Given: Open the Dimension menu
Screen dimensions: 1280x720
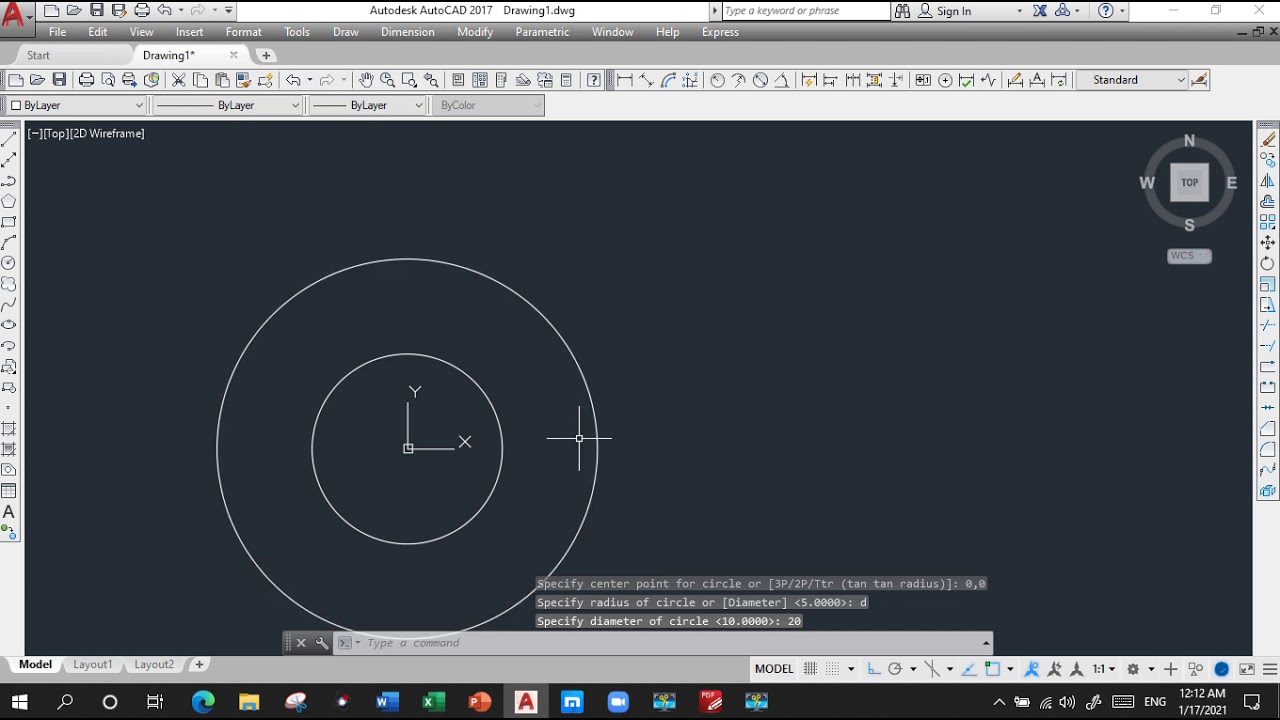Looking at the screenshot, I should [408, 32].
